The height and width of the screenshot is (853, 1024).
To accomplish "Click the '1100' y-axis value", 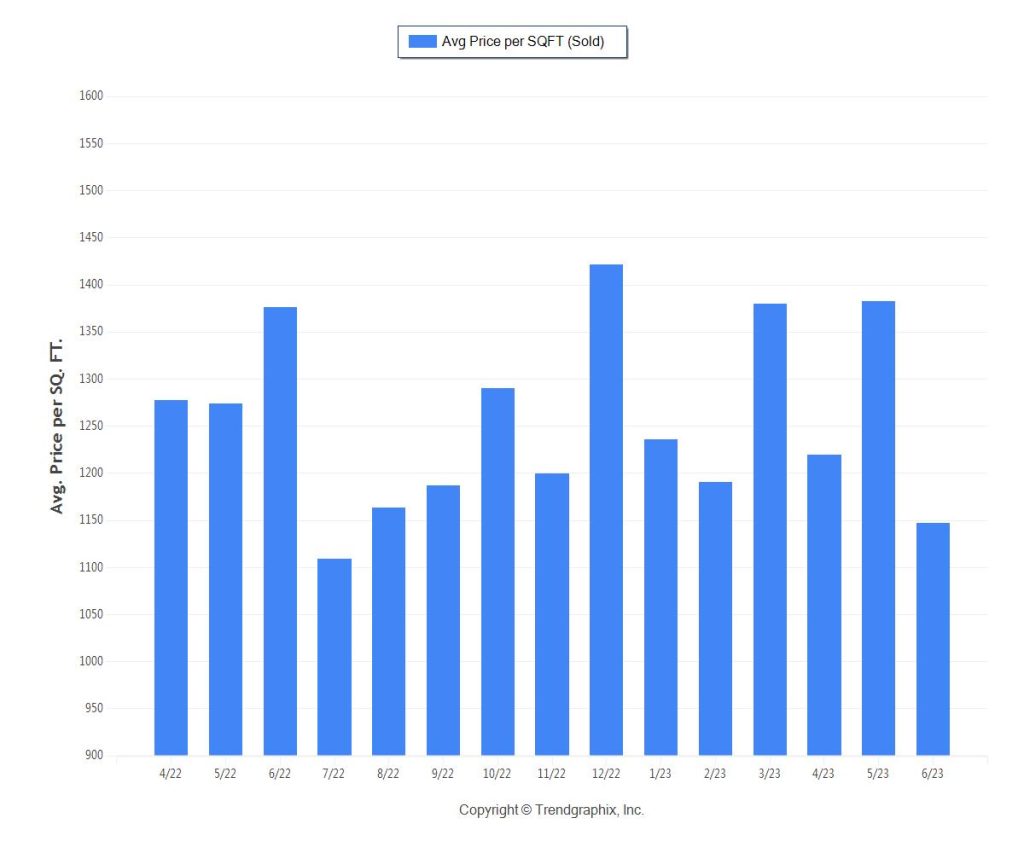I will (91, 567).
